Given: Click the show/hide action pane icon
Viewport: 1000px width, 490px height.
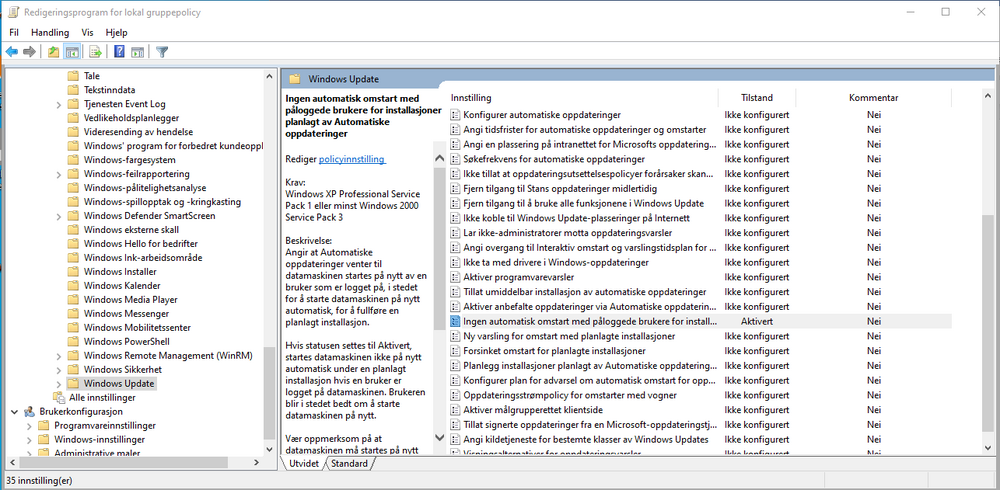Looking at the screenshot, I should tap(138, 52).
